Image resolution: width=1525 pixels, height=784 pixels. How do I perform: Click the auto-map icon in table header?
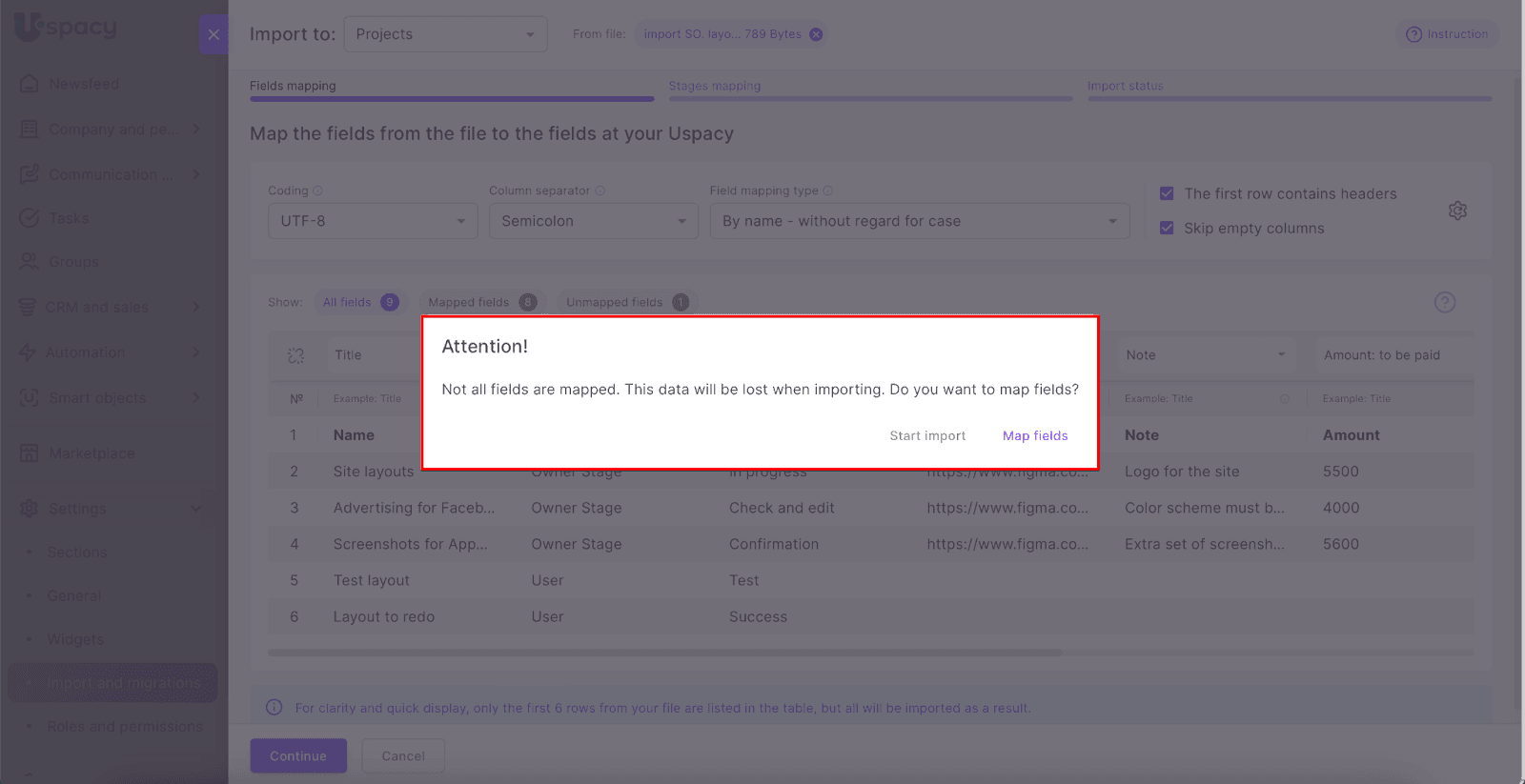296,355
